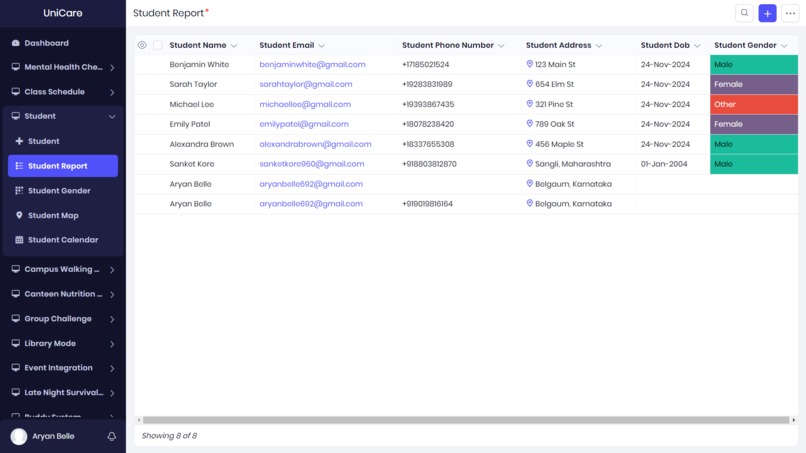Click location pin icon for Sangli, Maharashtra
806x453 pixels.
click(529, 163)
